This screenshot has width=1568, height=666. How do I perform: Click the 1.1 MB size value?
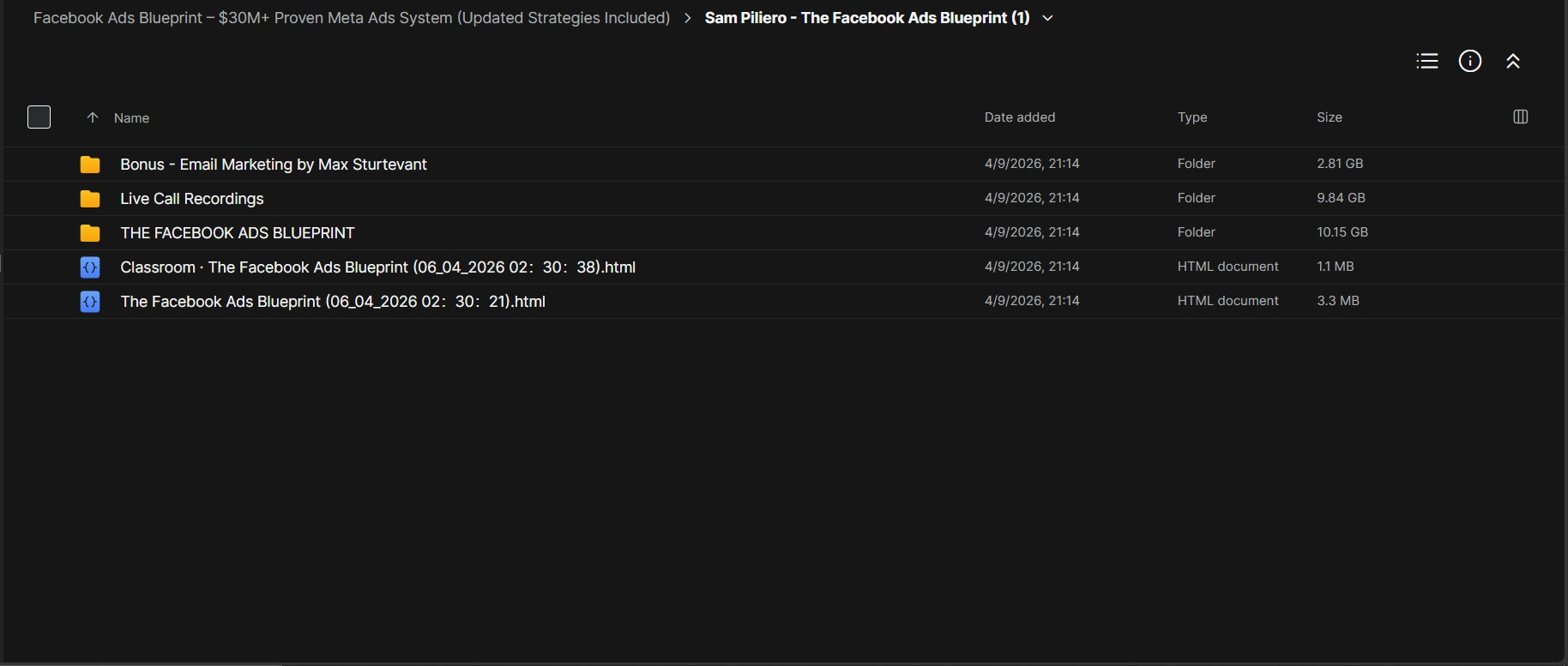coord(1336,267)
